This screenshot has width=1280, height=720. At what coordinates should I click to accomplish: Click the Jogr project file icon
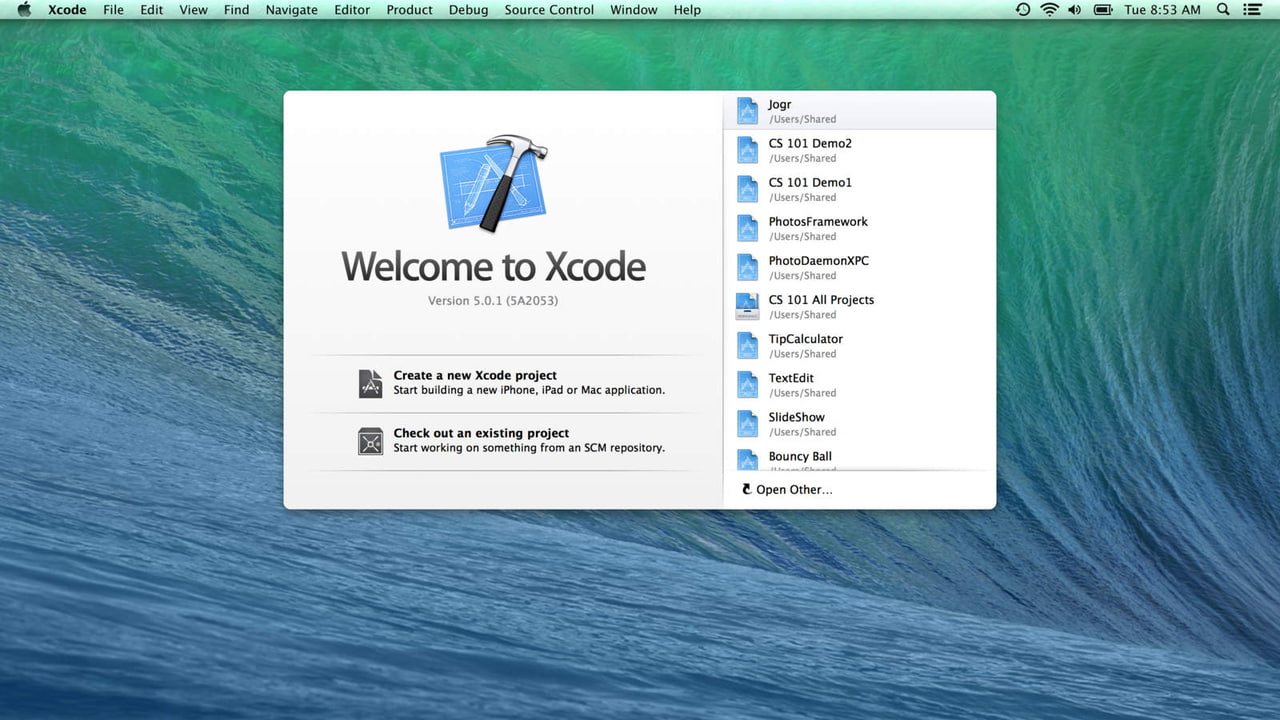[748, 111]
